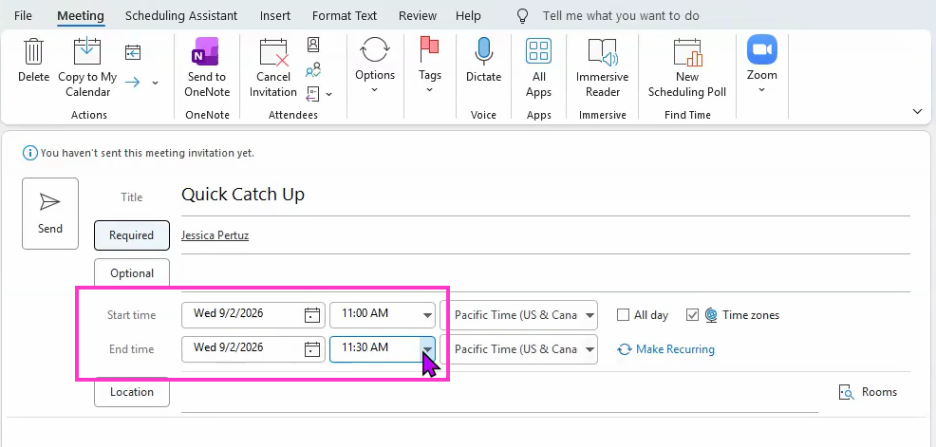Open All Apps grid icon
Viewport: 936px width, 447px height.
[538, 51]
